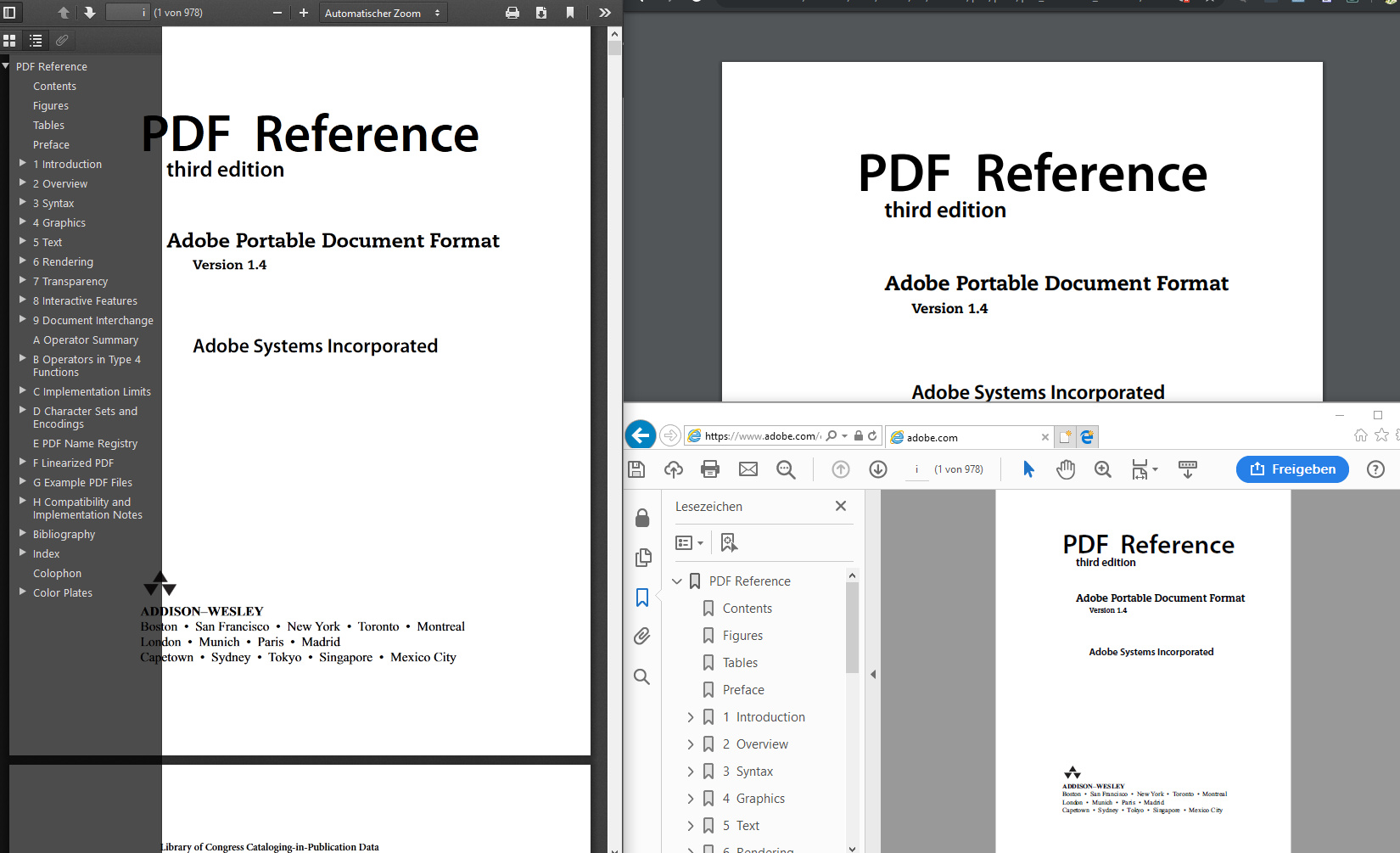
Task: Go to previous page in left PDF viewer
Action: [64, 13]
